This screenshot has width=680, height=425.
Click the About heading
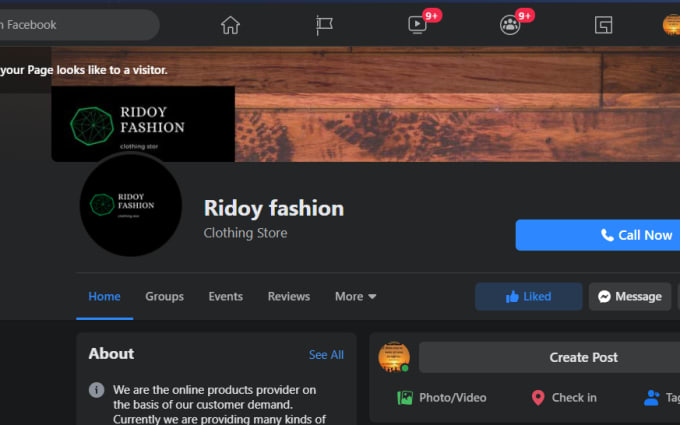[x=111, y=353]
